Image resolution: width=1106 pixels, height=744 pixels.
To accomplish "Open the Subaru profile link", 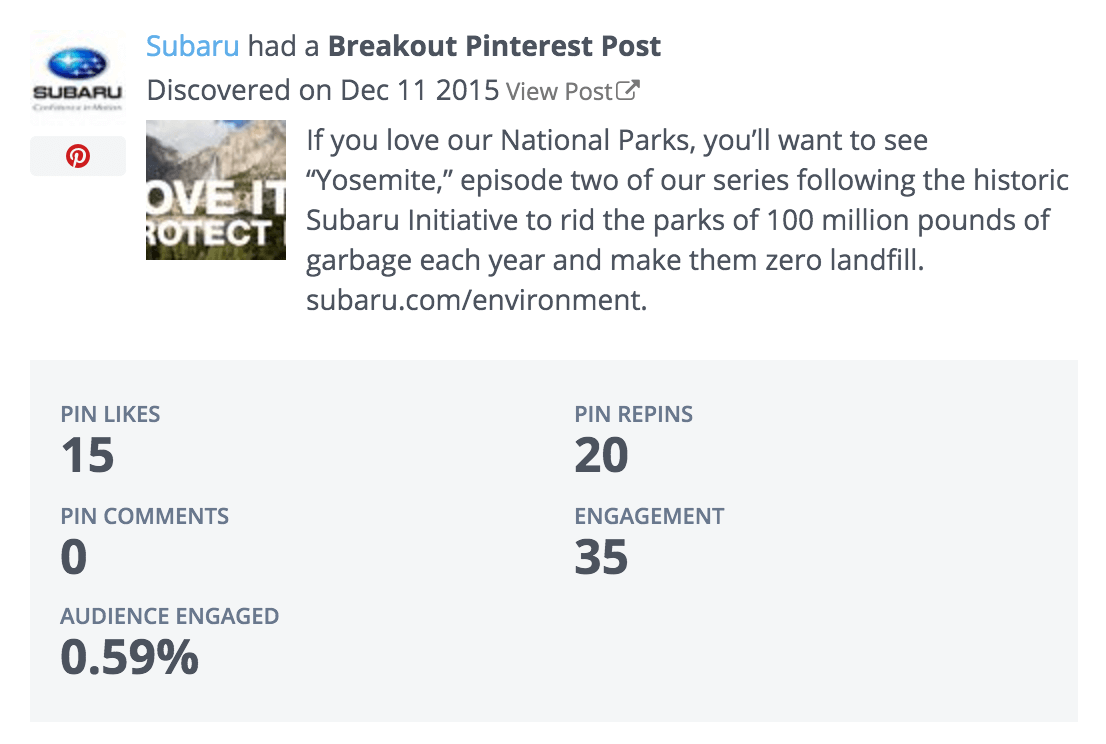I will coord(193,47).
